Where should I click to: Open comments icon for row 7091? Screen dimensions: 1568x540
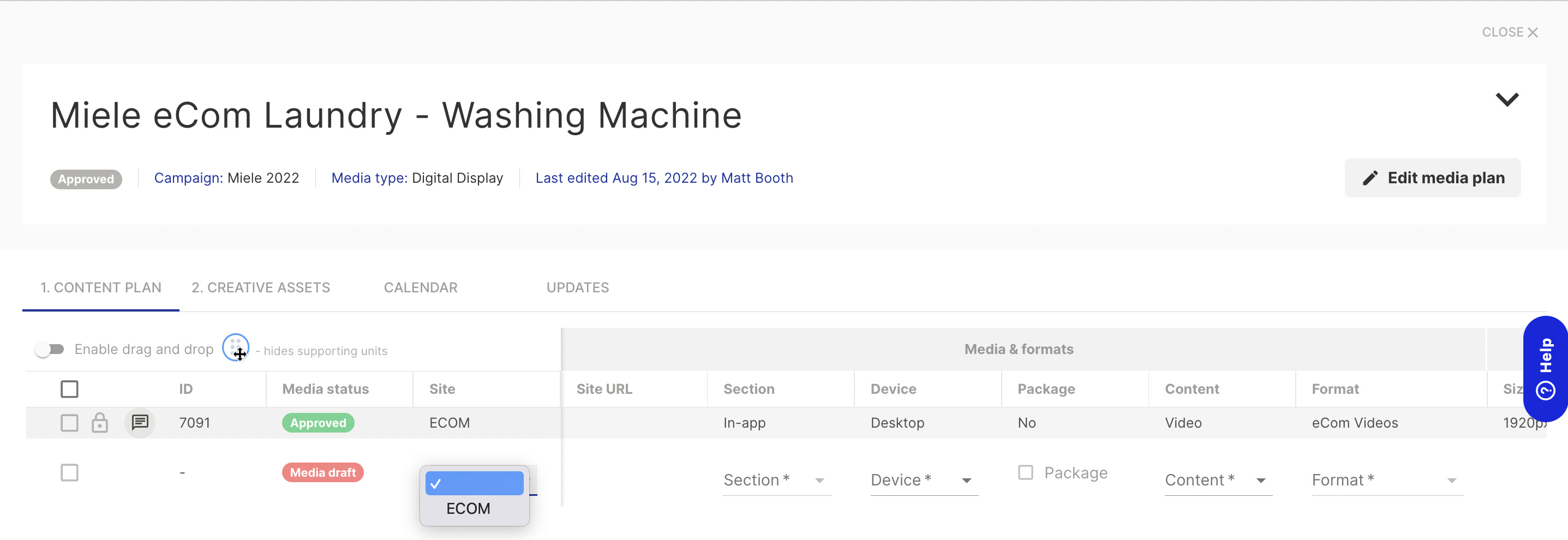click(x=140, y=423)
